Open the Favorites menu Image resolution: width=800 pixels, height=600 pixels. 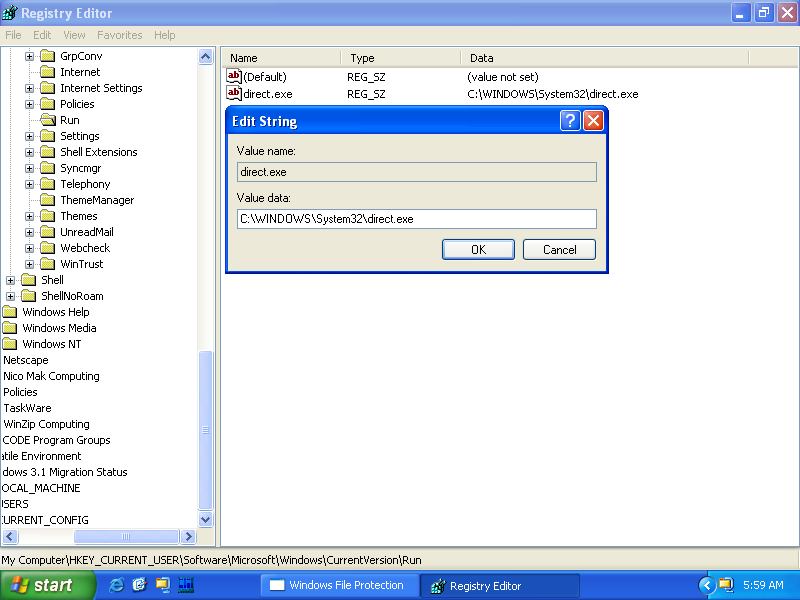coord(119,35)
